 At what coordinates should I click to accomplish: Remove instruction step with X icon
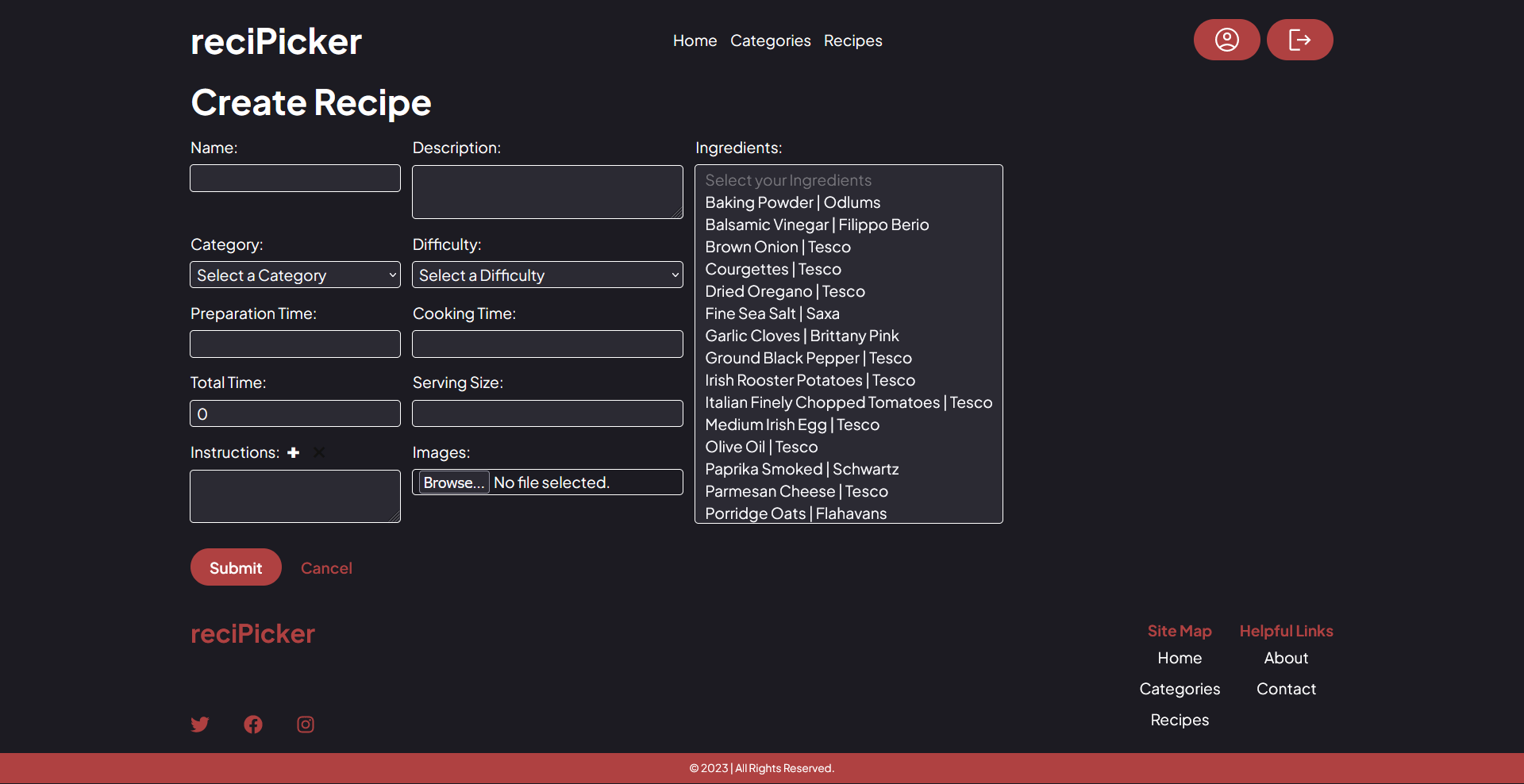(x=319, y=452)
